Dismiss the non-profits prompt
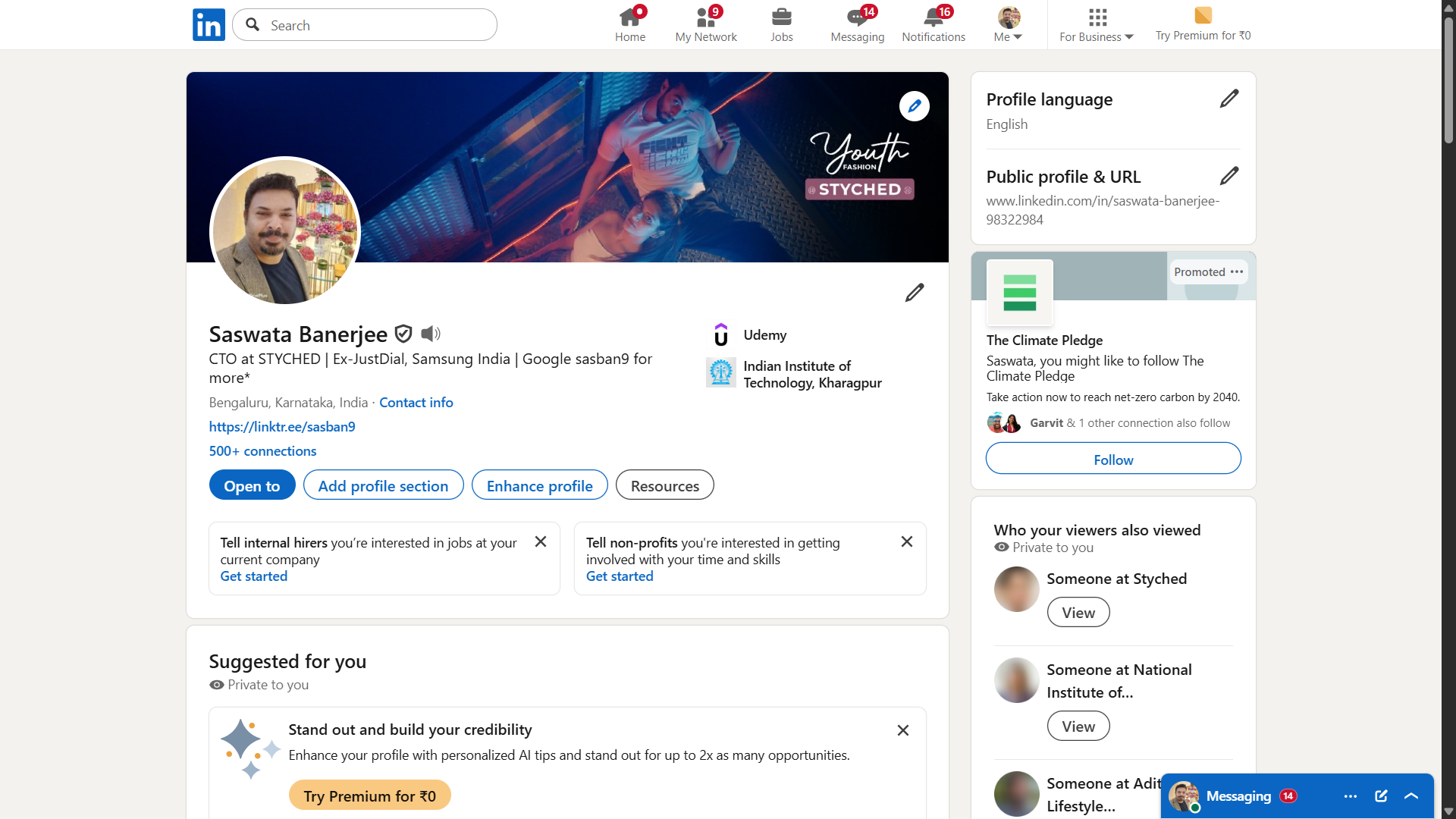This screenshot has width=1456, height=819. (x=906, y=541)
